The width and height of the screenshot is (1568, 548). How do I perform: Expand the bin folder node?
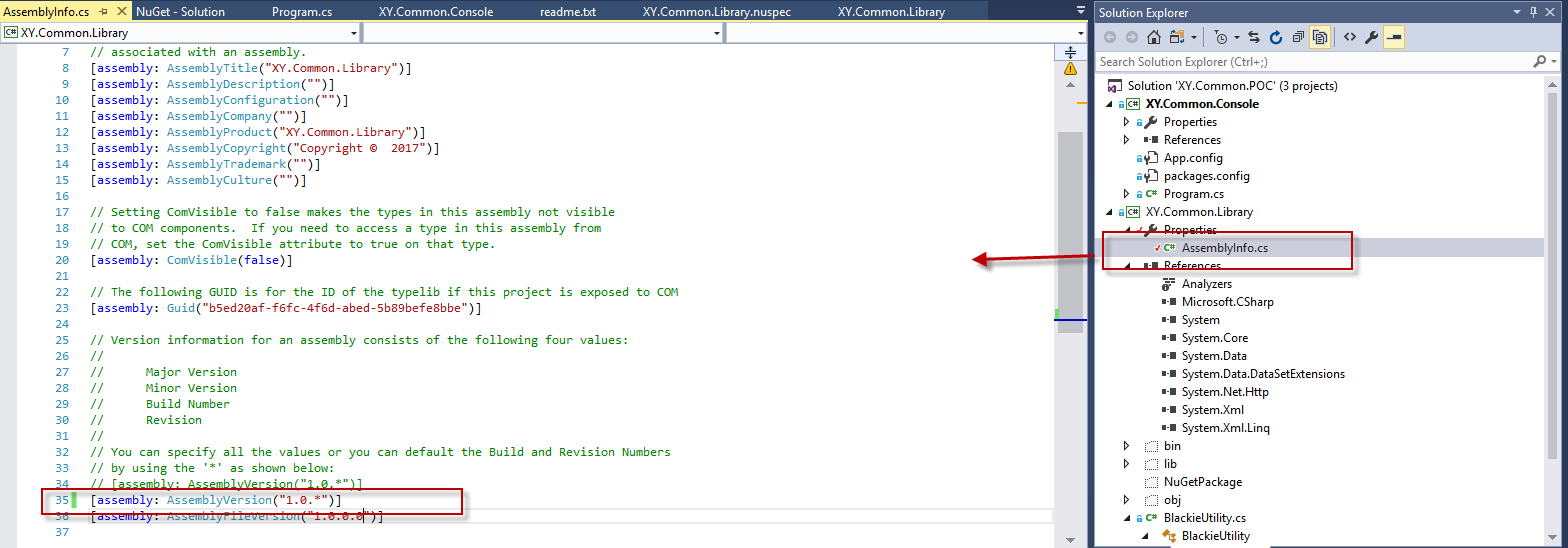click(1127, 446)
